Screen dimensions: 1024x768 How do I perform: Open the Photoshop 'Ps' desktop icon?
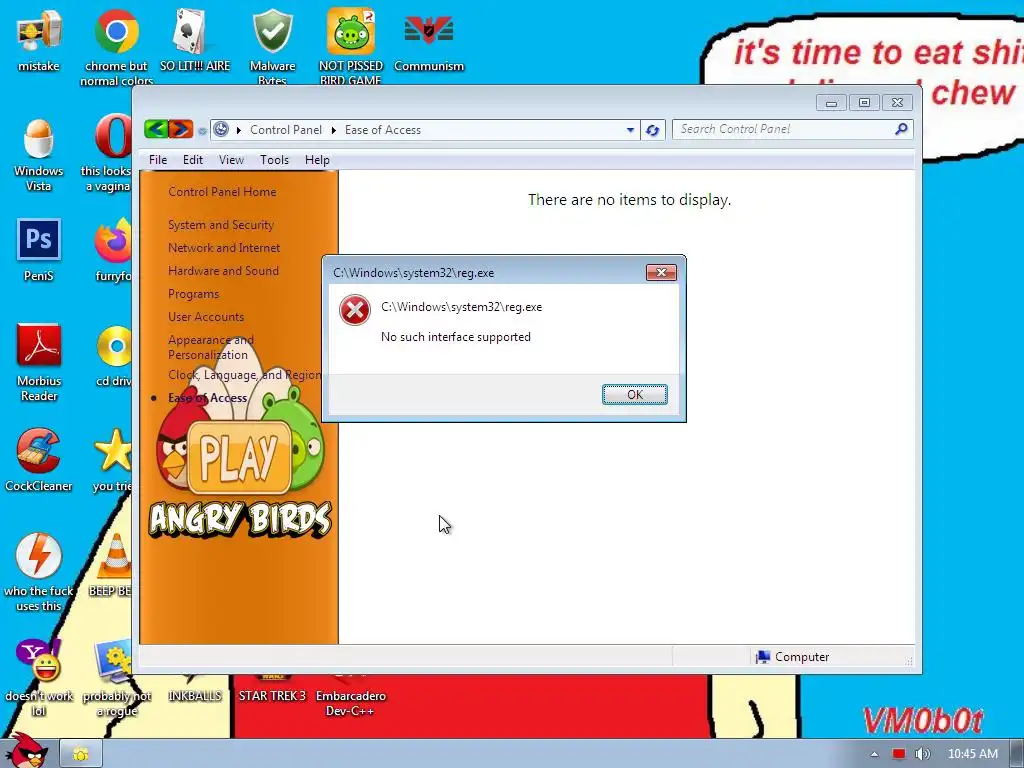39,240
